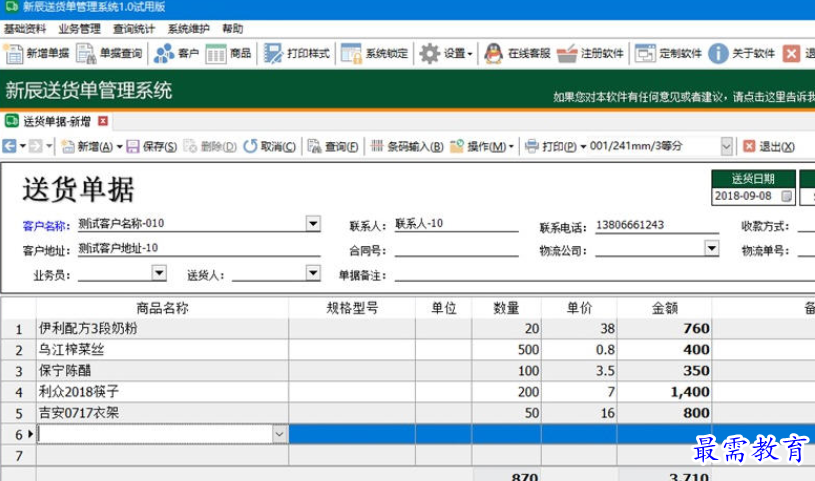
Task: Open the 查询统计 menu
Action: tap(134, 29)
